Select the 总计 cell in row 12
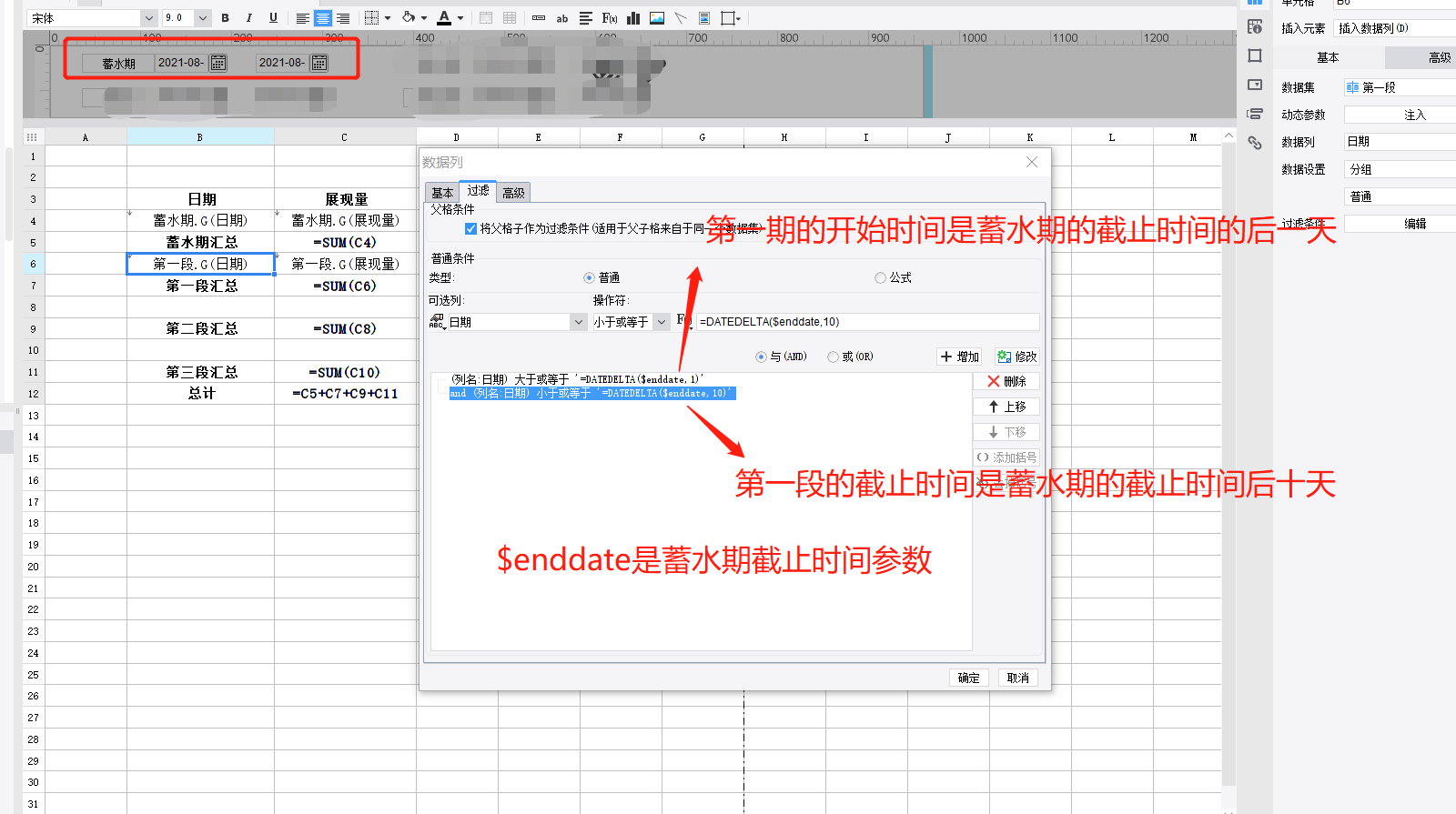1456x814 pixels. tap(200, 394)
